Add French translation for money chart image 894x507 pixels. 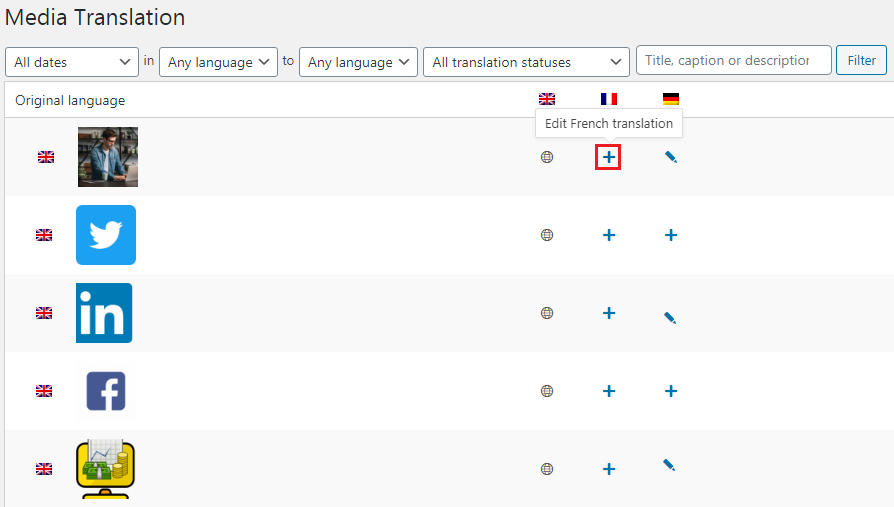pos(608,469)
